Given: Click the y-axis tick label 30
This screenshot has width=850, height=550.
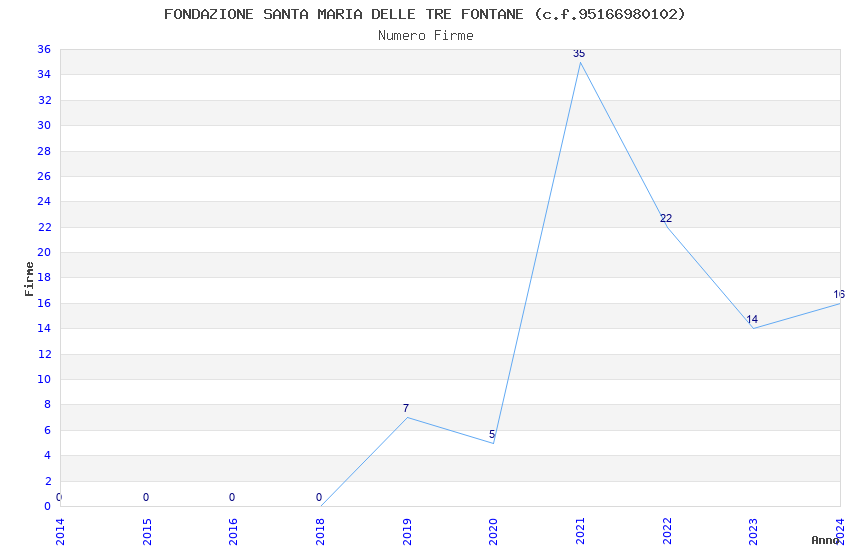Looking at the screenshot, I should point(44,125).
